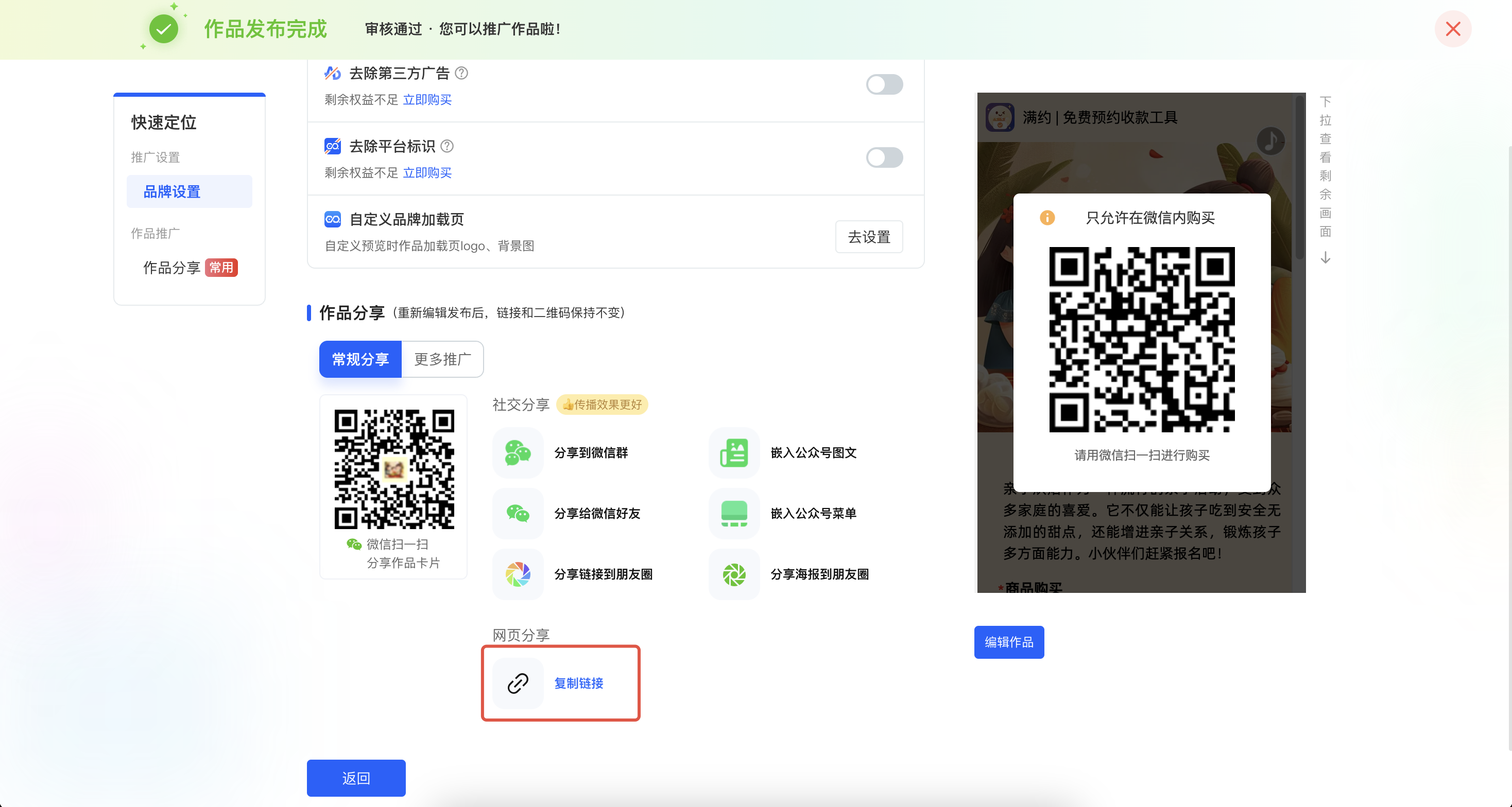Click share poster to Moments icon

click(x=734, y=575)
